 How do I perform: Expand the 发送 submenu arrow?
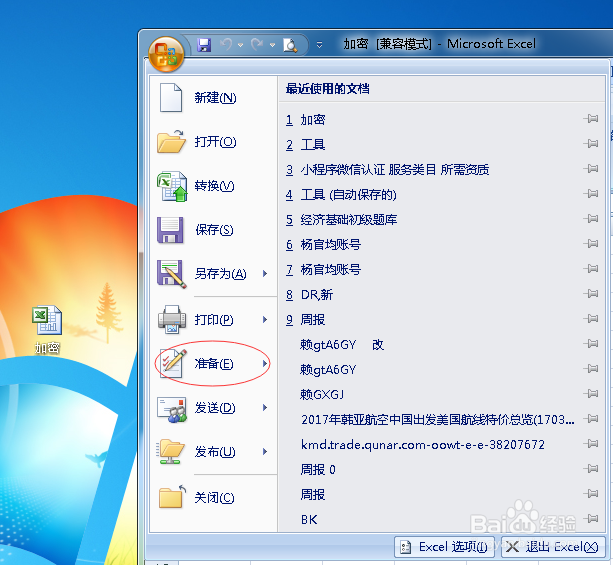(x=265, y=408)
